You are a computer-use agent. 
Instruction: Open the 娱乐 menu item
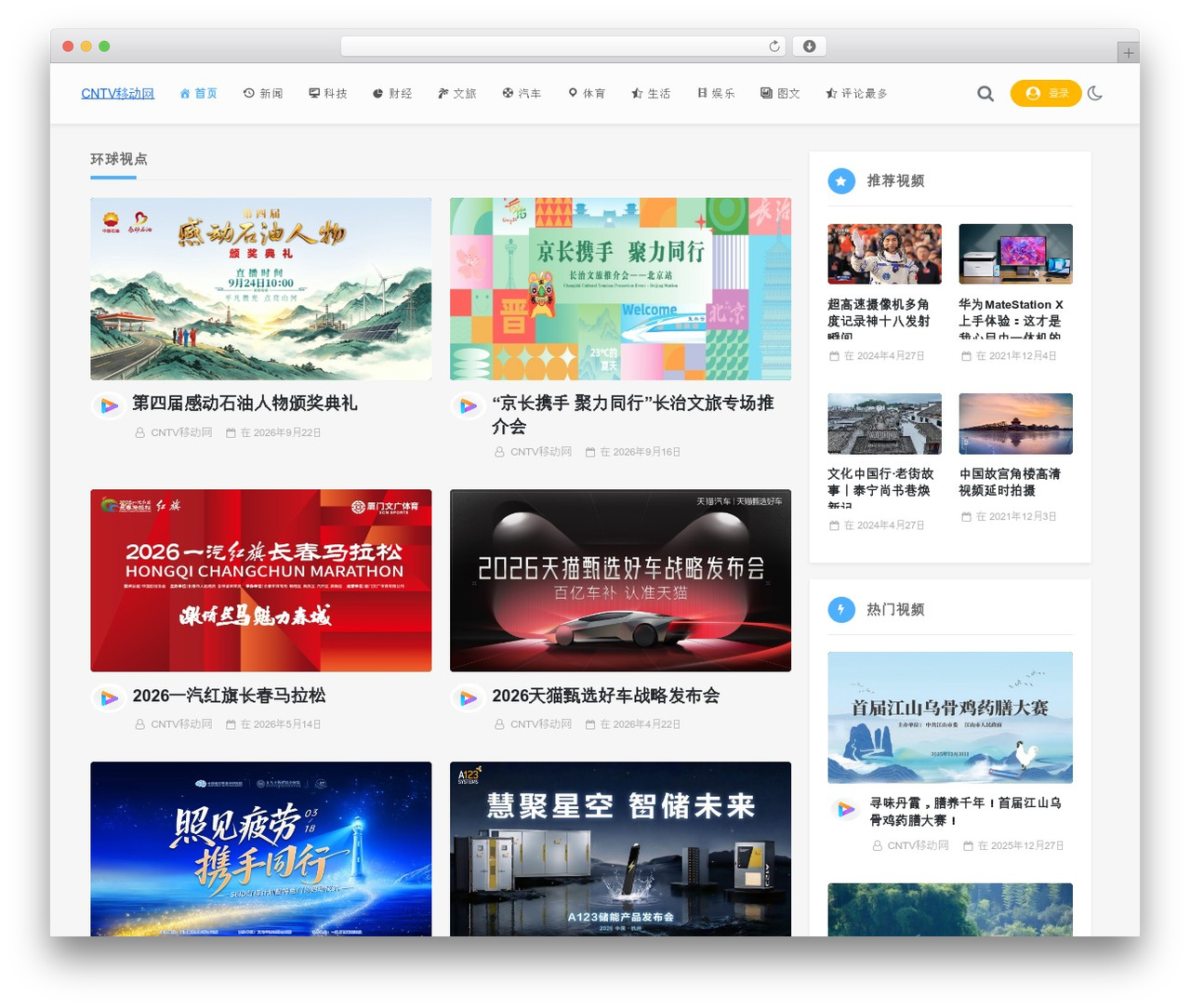[716, 93]
